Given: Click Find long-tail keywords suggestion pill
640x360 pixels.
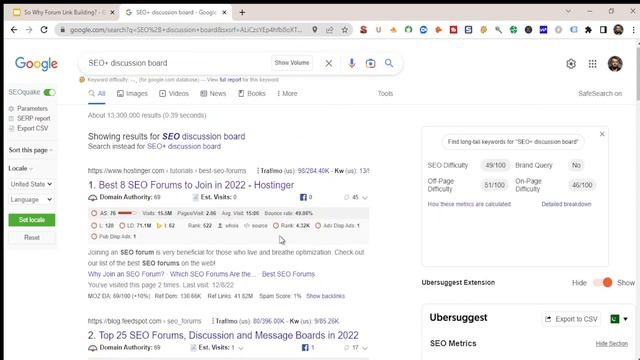Looking at the screenshot, I should coord(513,142).
